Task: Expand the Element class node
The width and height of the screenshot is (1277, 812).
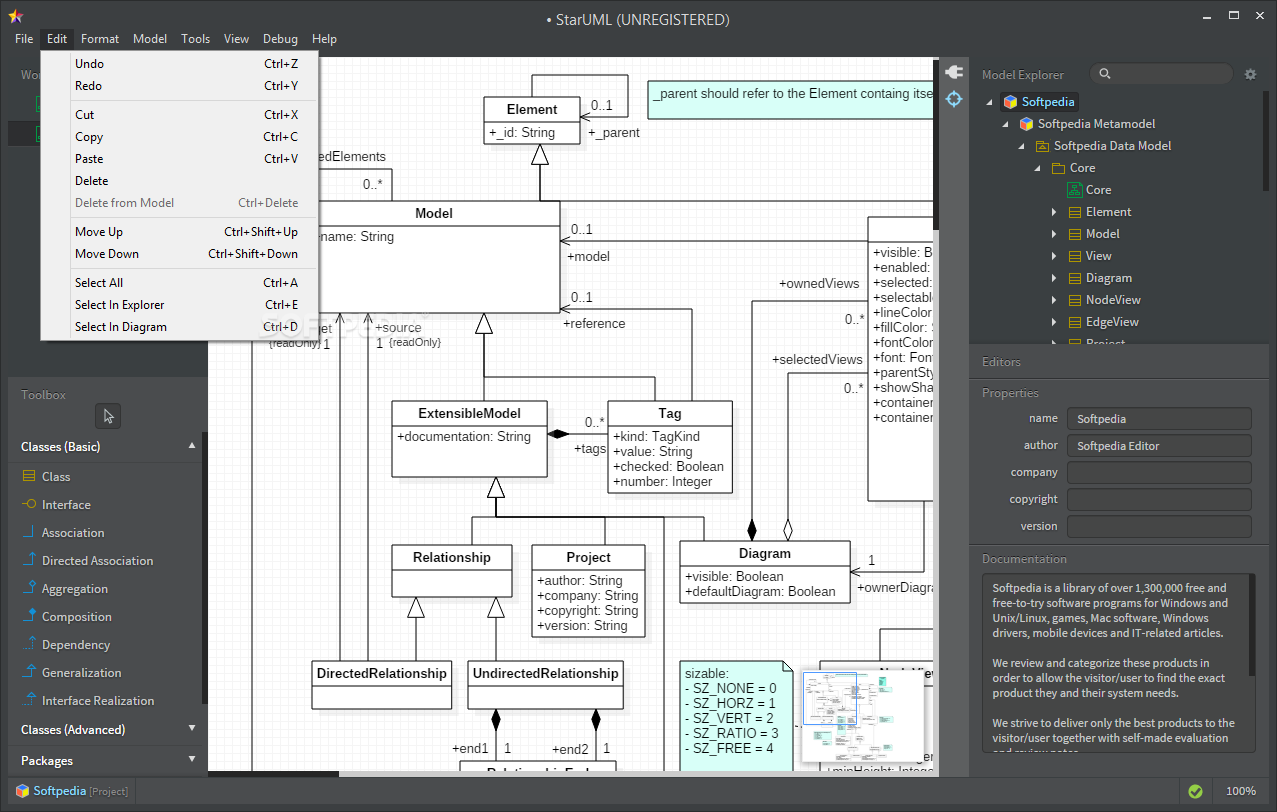Action: click(1054, 212)
